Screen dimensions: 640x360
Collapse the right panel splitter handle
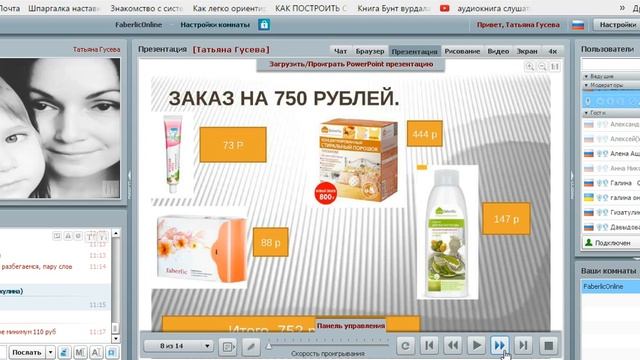click(x=572, y=184)
